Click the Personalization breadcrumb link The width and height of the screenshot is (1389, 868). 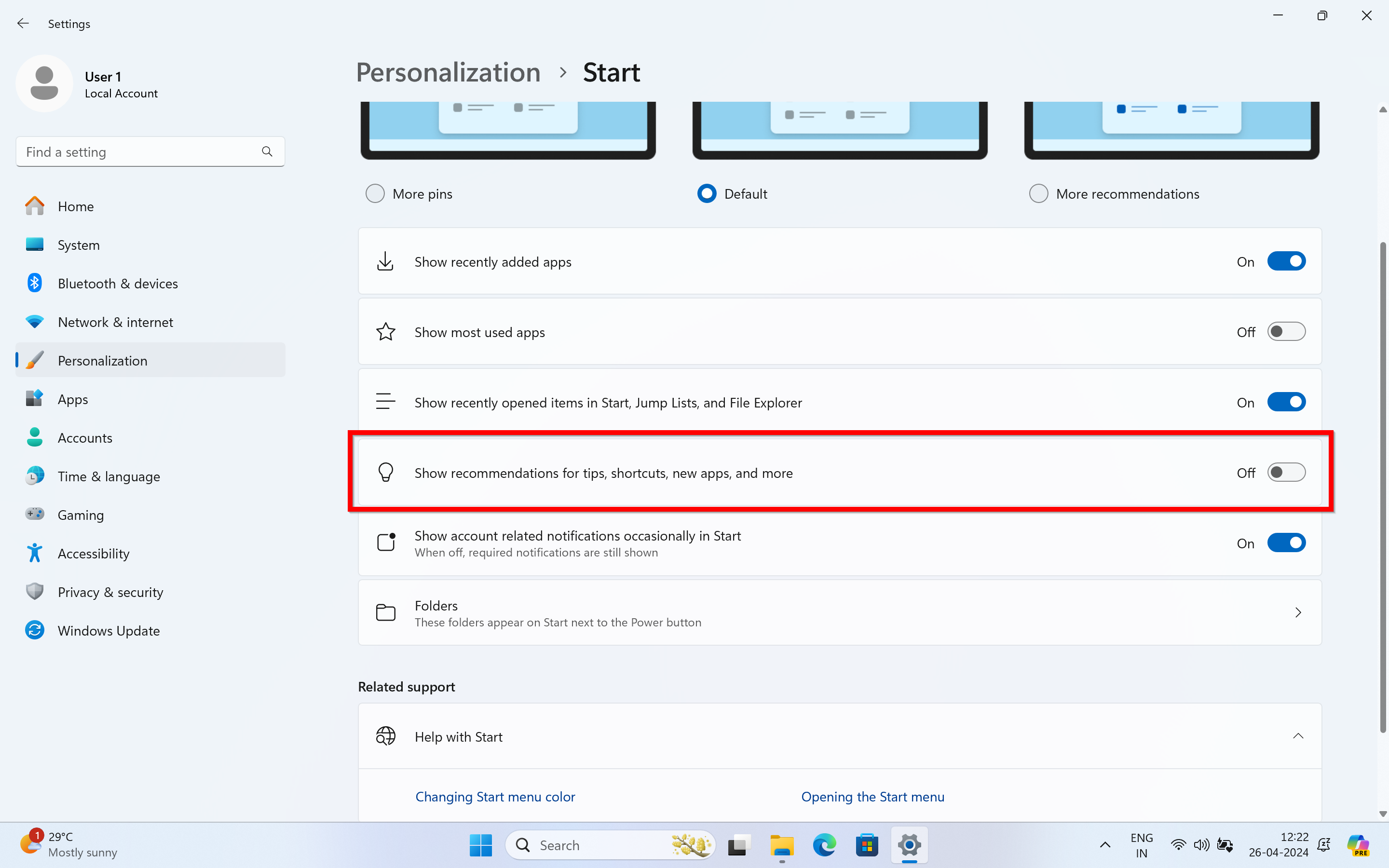pos(448,72)
